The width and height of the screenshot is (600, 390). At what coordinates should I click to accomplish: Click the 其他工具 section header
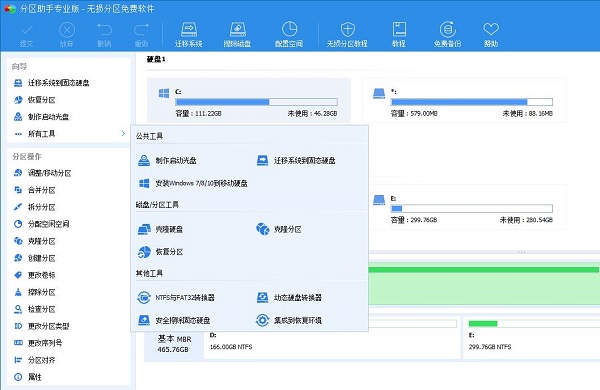tap(150, 273)
